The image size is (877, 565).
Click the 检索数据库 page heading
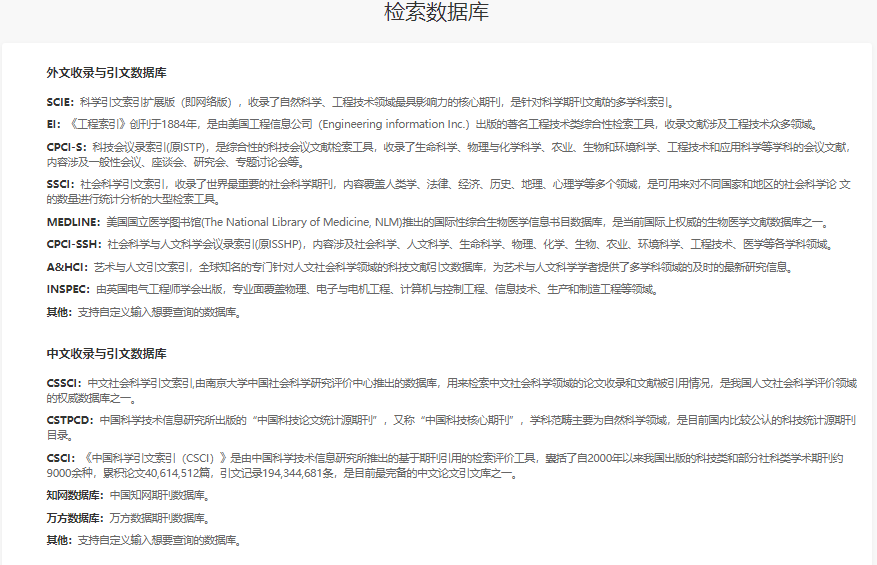point(437,12)
